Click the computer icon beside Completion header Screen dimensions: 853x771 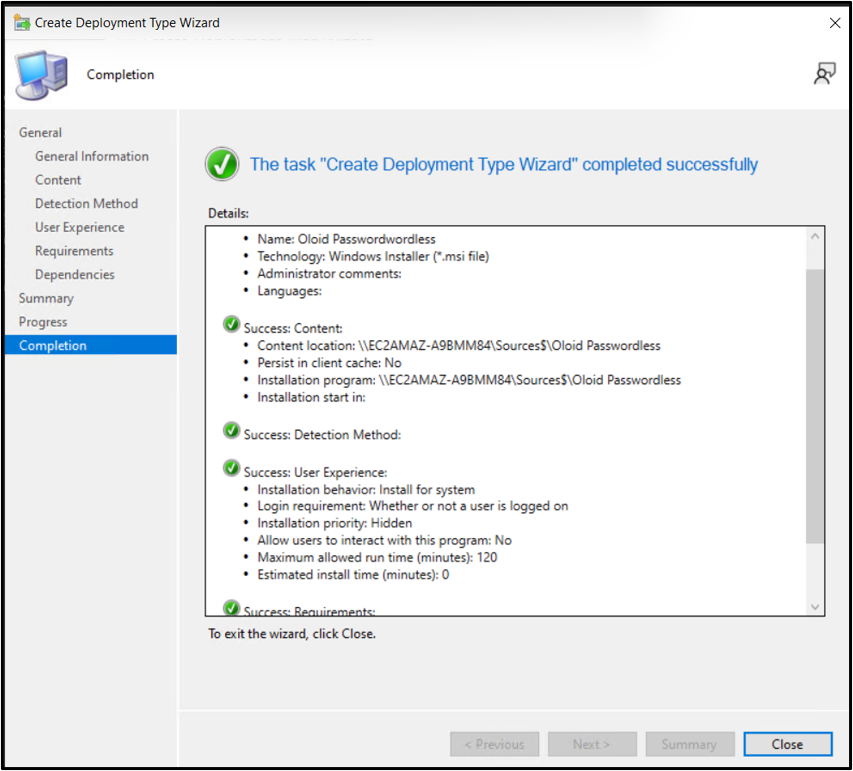point(42,75)
